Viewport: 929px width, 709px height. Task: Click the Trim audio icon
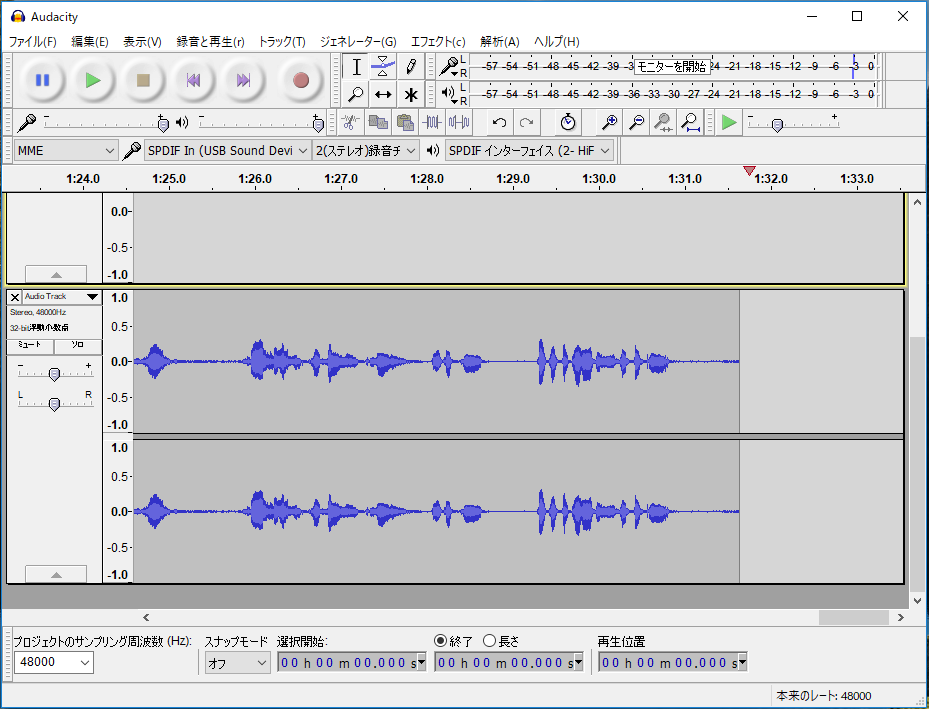(x=432, y=123)
